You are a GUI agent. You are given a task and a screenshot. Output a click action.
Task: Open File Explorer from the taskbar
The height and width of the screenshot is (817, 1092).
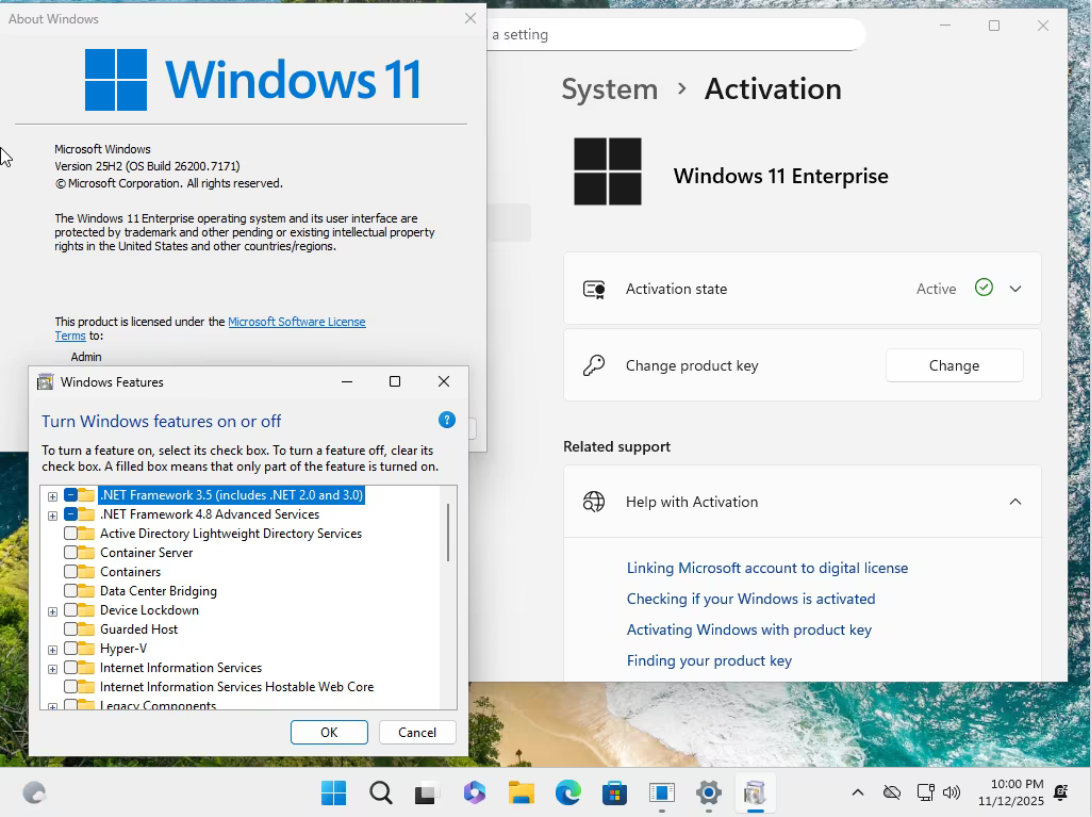point(521,793)
